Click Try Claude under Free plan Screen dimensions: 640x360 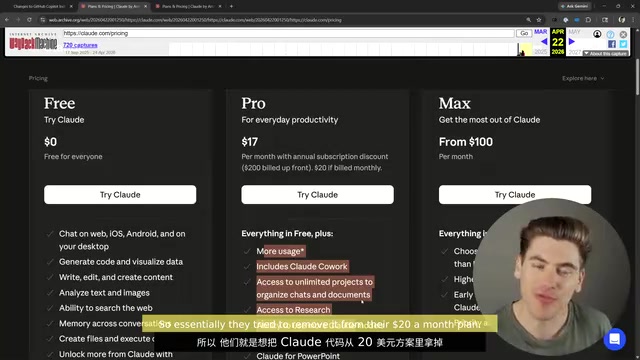tap(120, 195)
